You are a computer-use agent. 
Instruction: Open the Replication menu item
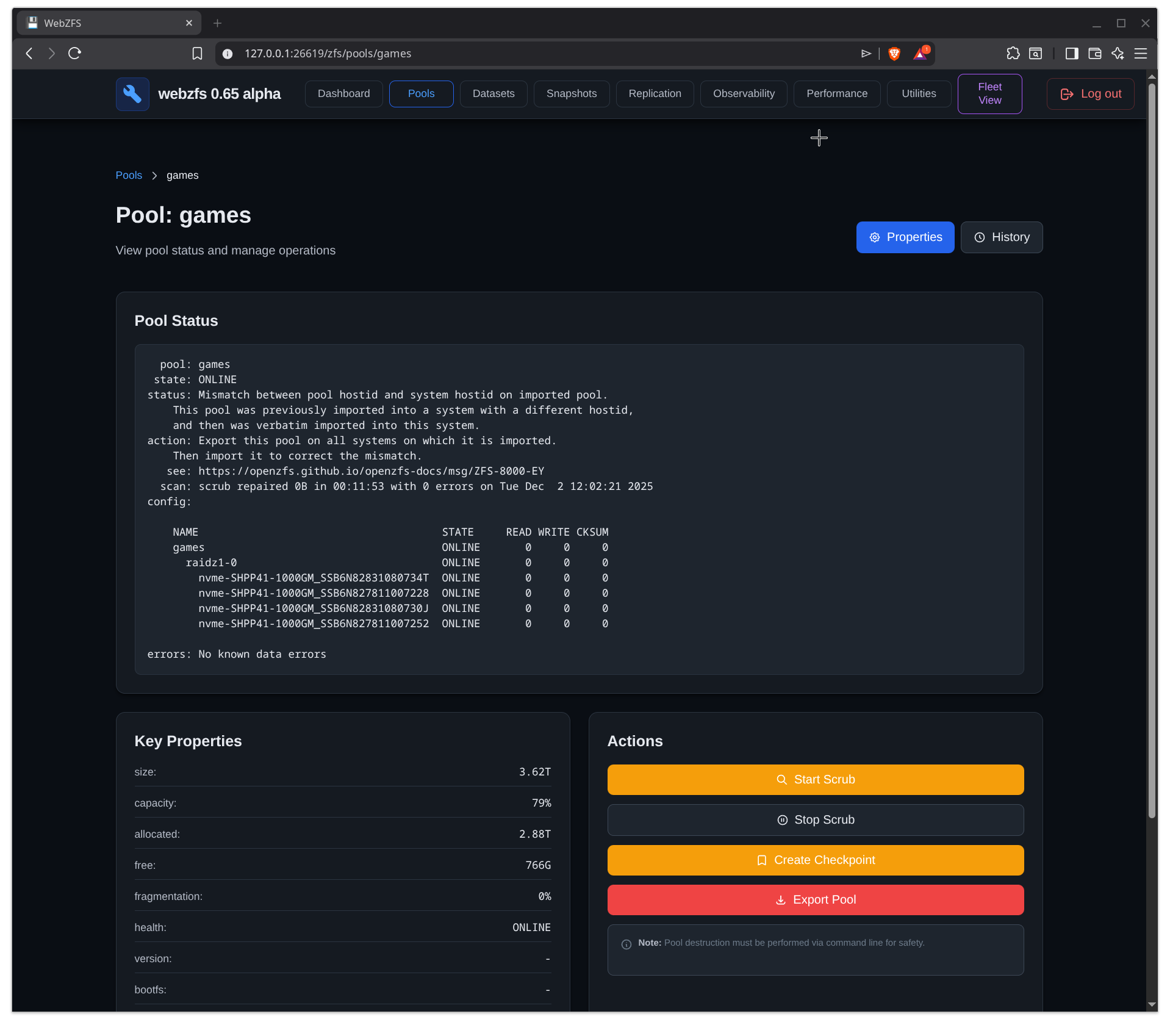point(655,93)
